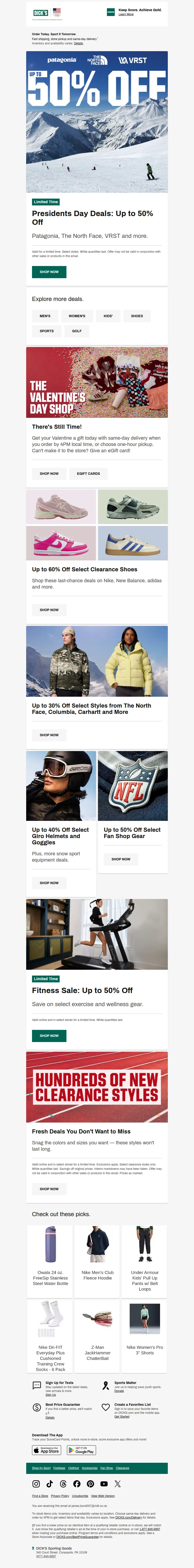The width and height of the screenshot is (194, 1568).
Task: Open EGIFT CARDS in Valentine's section
Action: coord(90,474)
